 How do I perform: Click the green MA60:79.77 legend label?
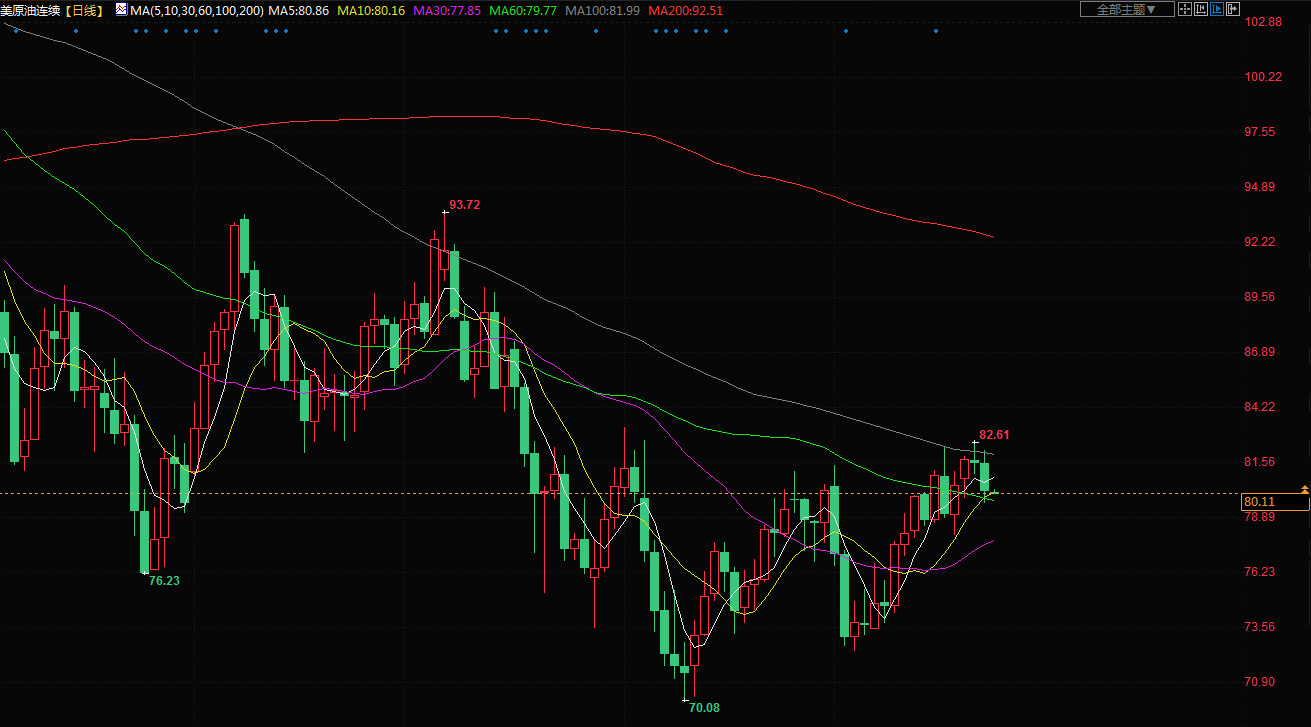coord(523,10)
